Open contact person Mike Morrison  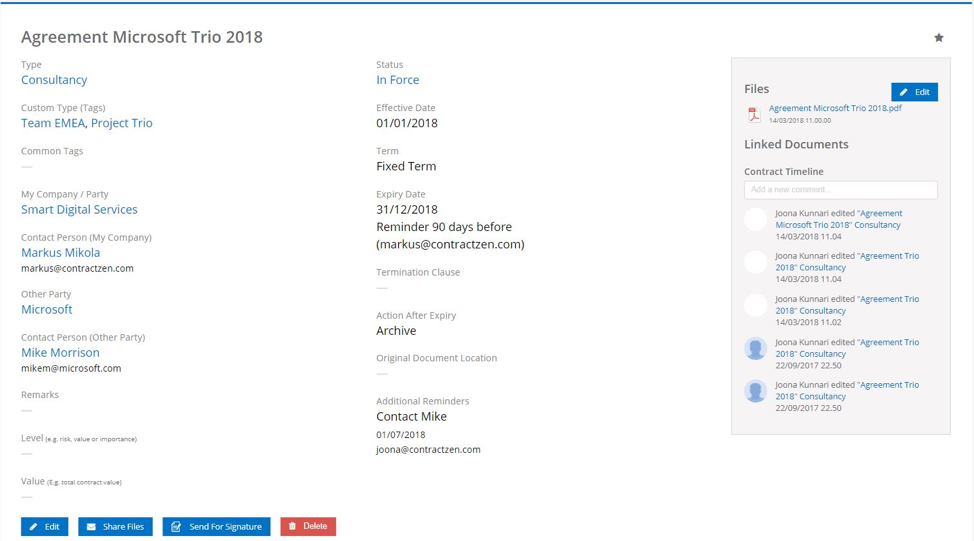tap(60, 352)
